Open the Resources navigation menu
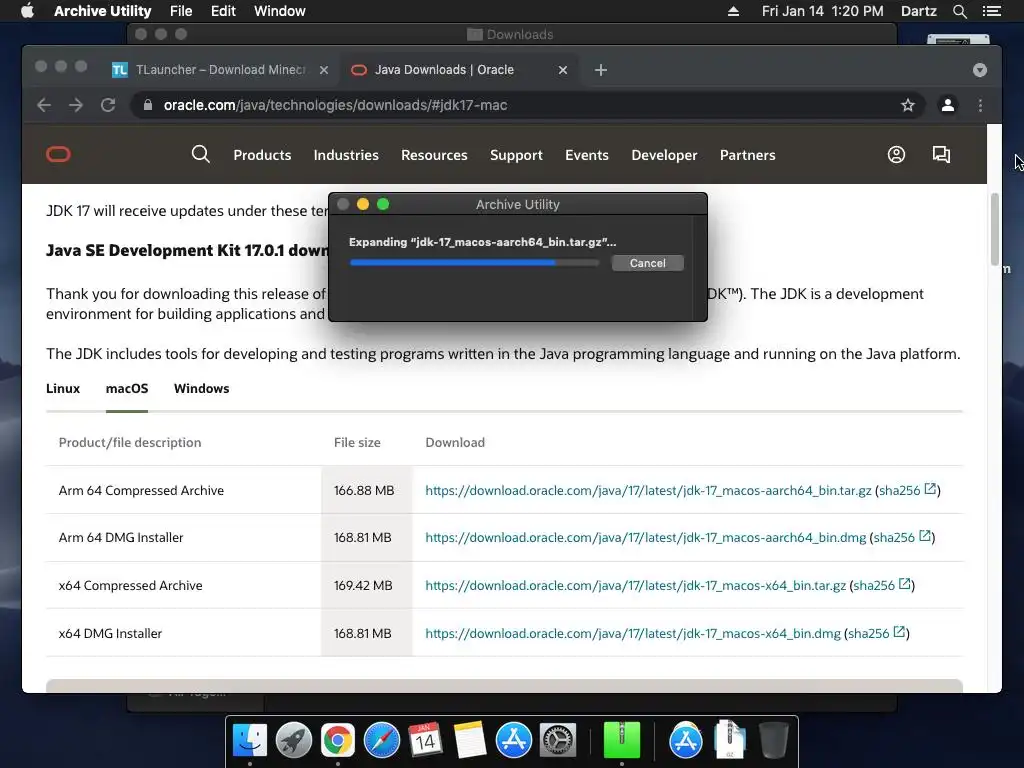The width and height of the screenshot is (1024, 768). coord(434,155)
